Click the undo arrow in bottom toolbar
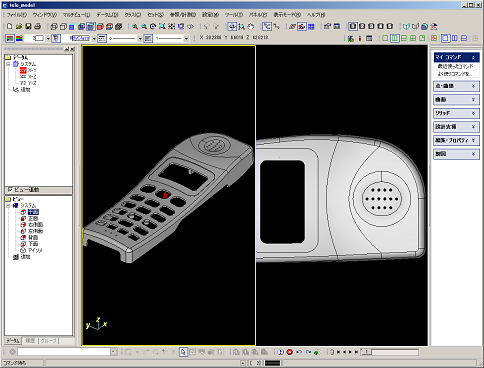Viewport: 484px width, 368px height. coord(299,352)
